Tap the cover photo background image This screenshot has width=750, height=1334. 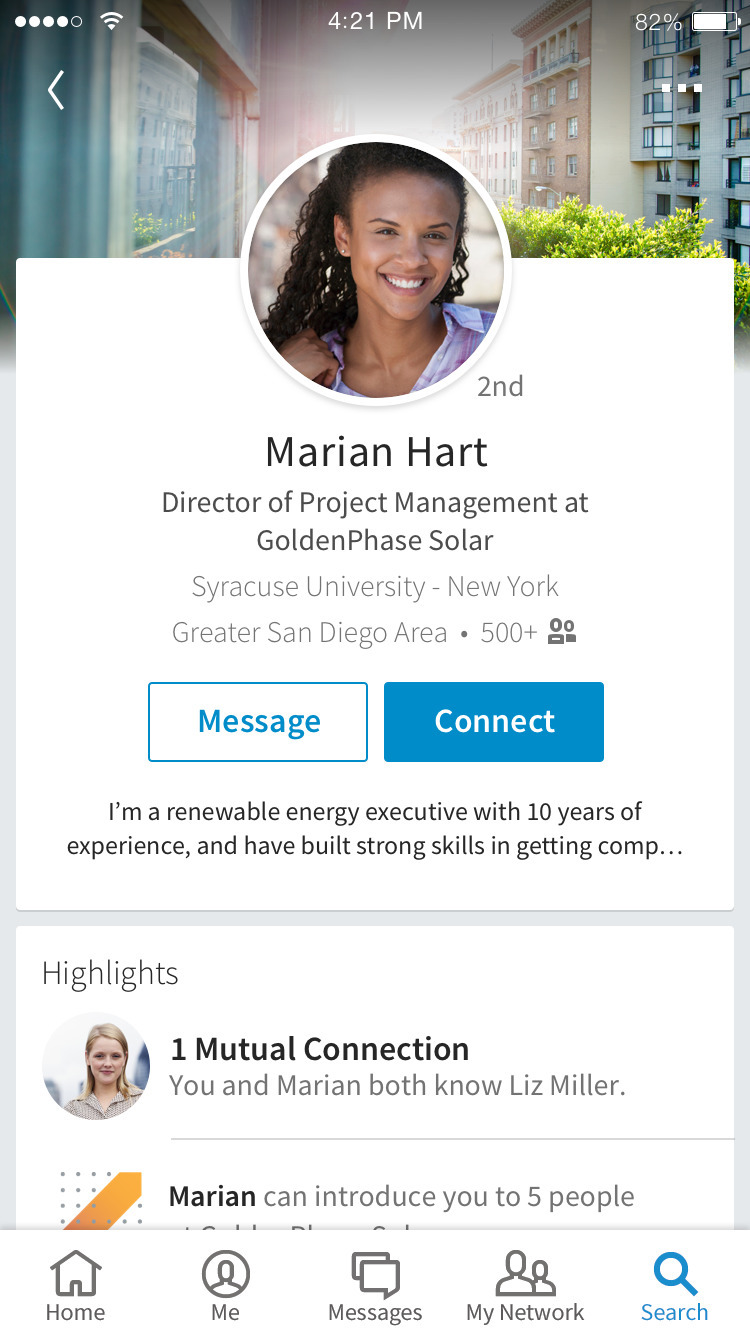(600, 150)
